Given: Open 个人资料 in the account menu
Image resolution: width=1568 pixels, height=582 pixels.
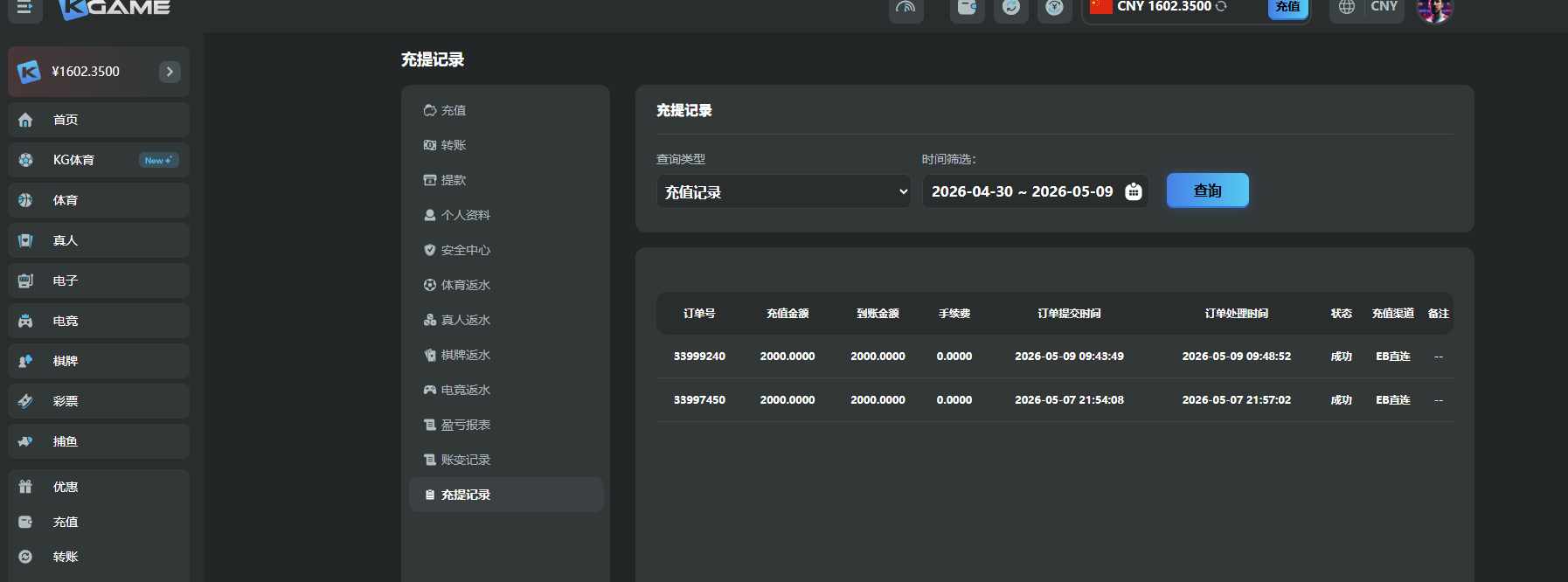Looking at the screenshot, I should click(506, 215).
